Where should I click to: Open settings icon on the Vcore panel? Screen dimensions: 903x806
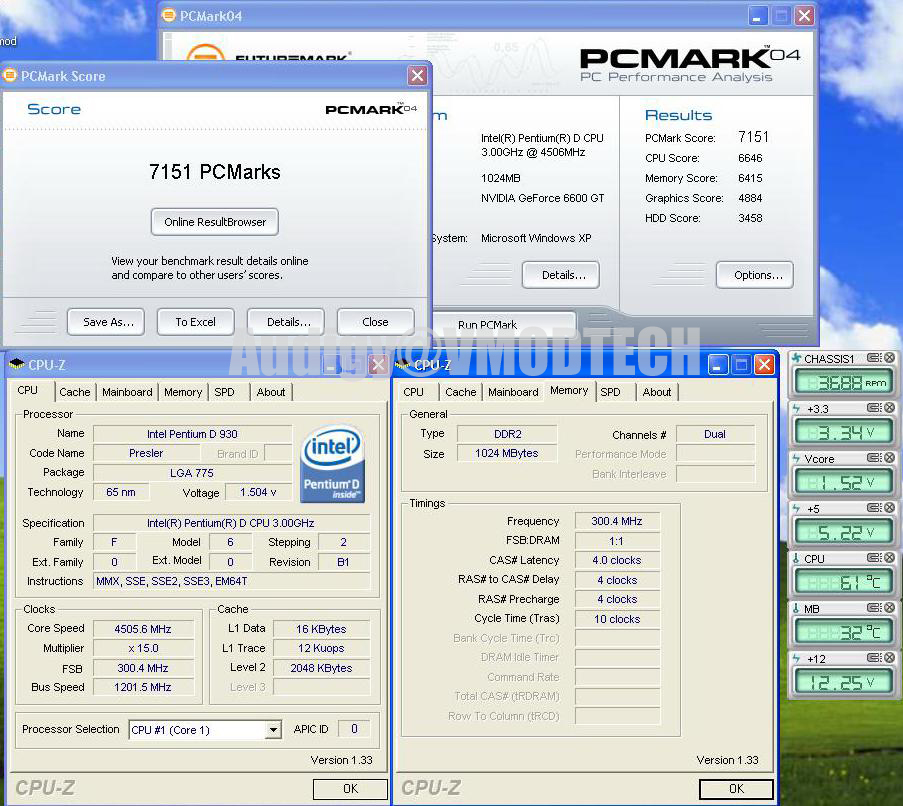point(874,458)
